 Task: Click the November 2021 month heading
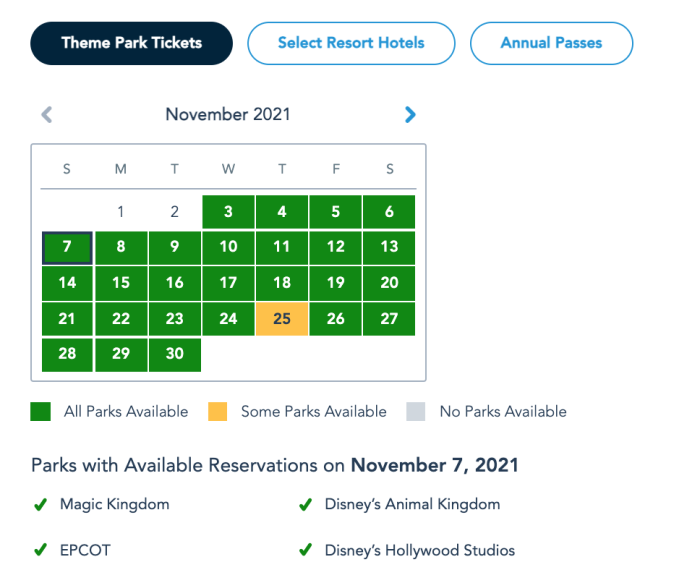coord(228,114)
